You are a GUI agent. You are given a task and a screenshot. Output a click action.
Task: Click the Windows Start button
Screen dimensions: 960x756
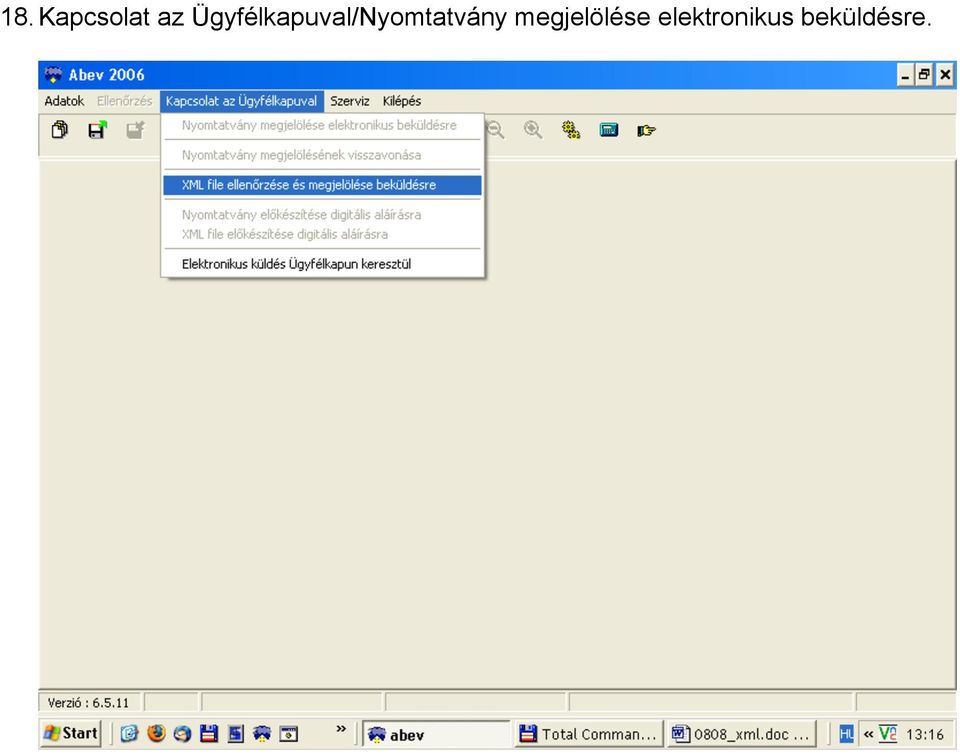[x=71, y=733]
